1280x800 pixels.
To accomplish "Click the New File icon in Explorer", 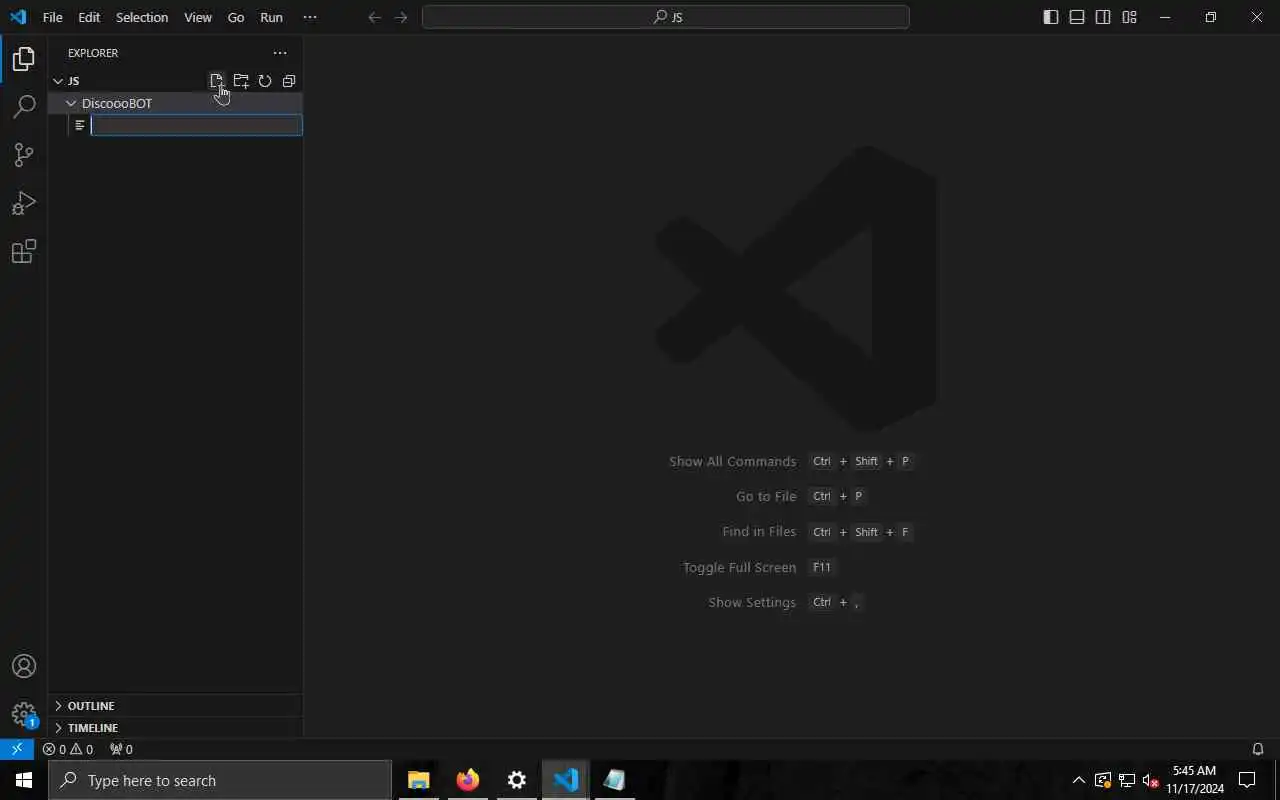I will coord(217,81).
